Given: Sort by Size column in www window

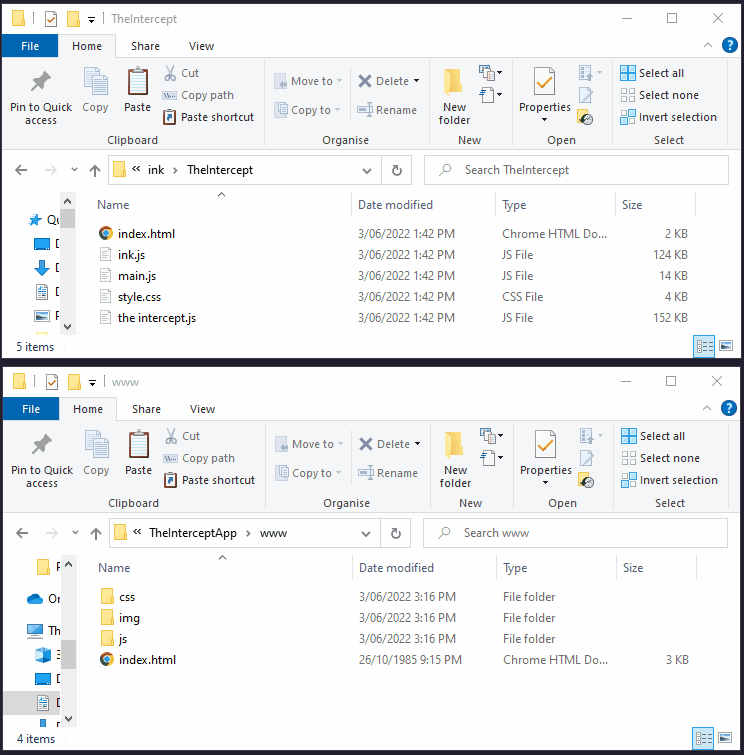Looking at the screenshot, I should coord(656,568).
